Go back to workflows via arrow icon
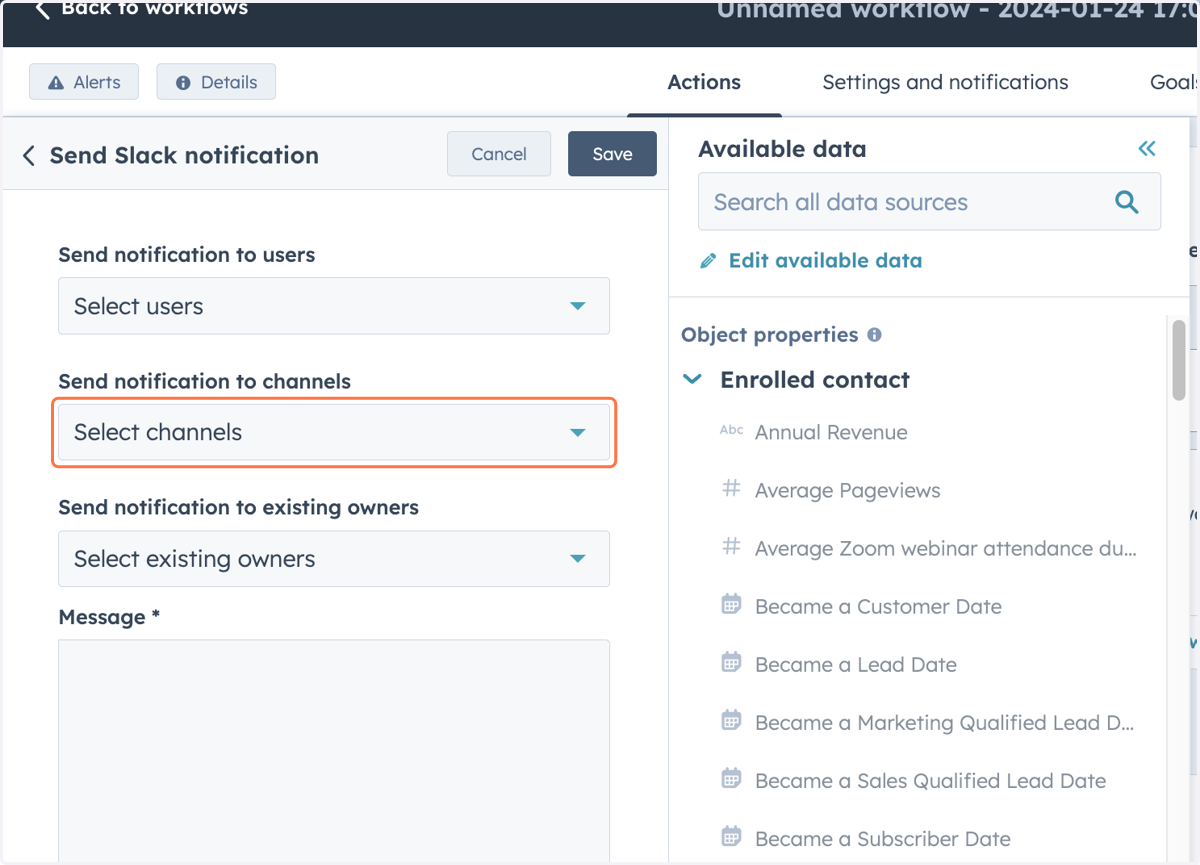The height and width of the screenshot is (865, 1200). point(42,10)
